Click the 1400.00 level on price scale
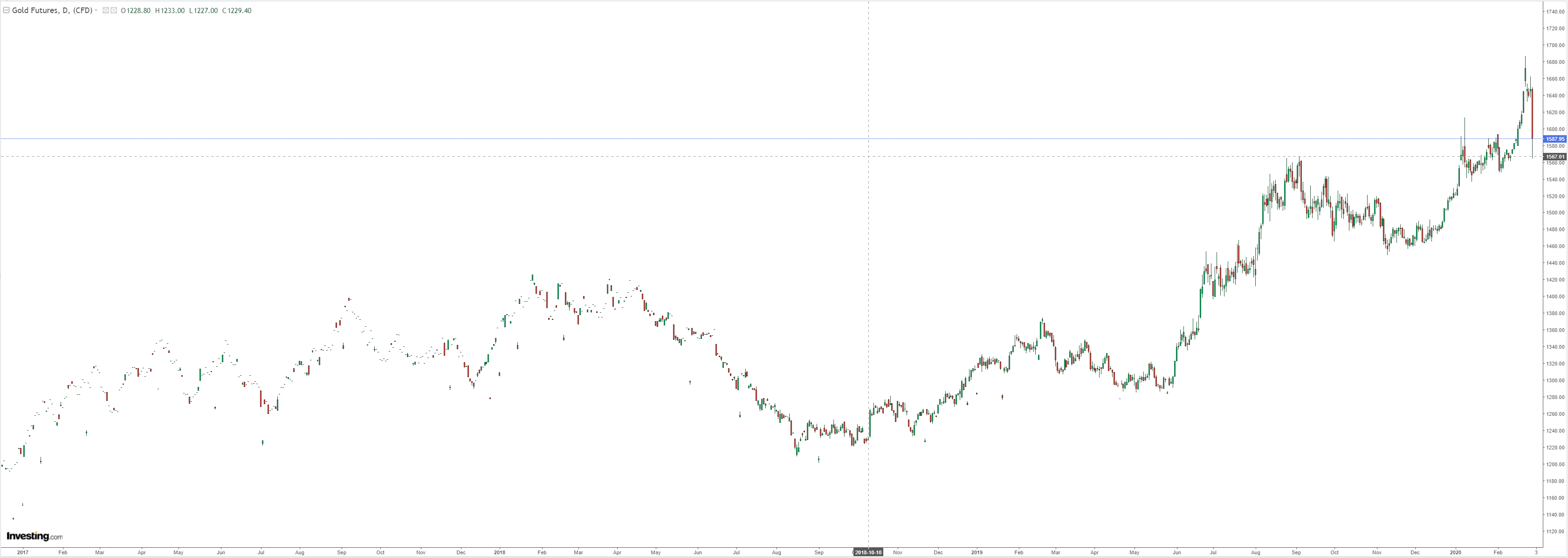This screenshot has height=558, width=1568. click(x=1555, y=296)
